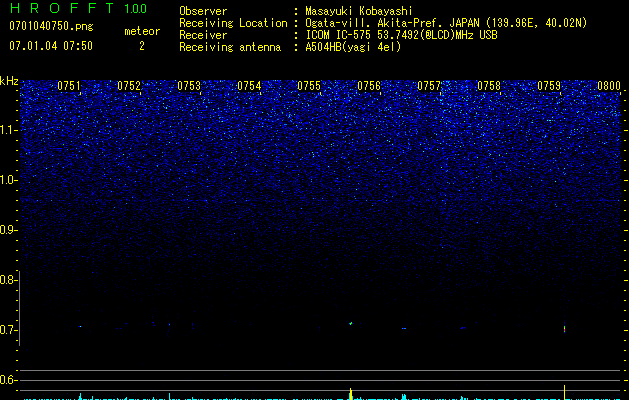
Task: Click the Receiver label
Action: tap(203, 35)
